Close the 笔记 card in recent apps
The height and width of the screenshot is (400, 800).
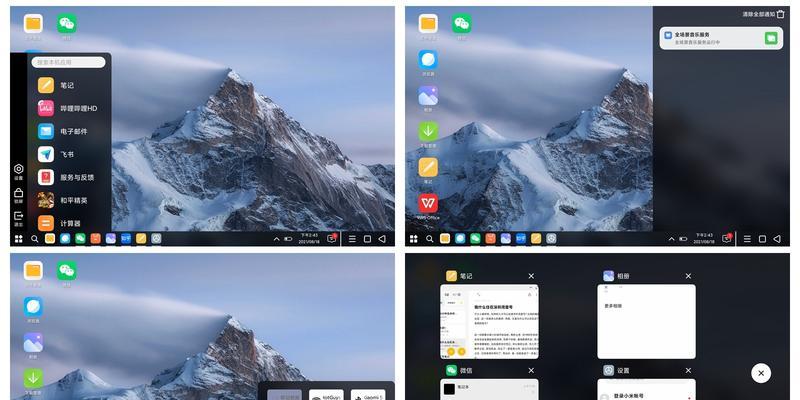pos(531,276)
